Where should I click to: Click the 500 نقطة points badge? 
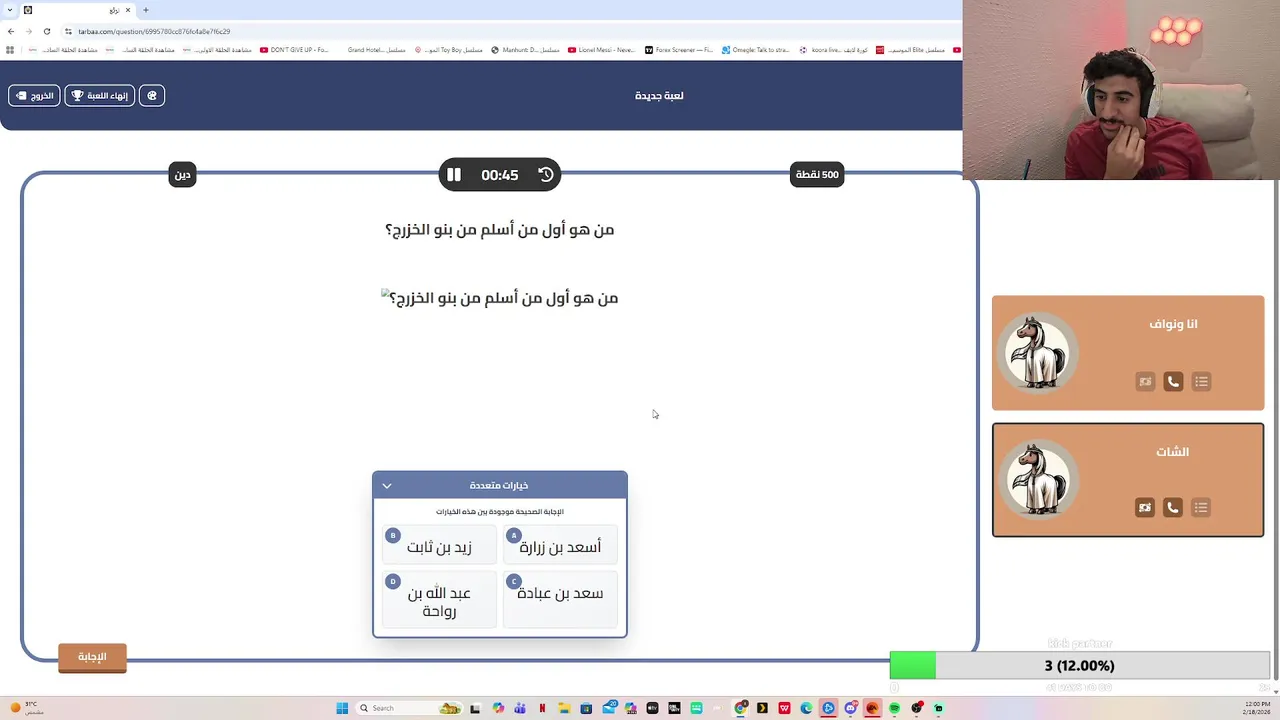pos(817,174)
